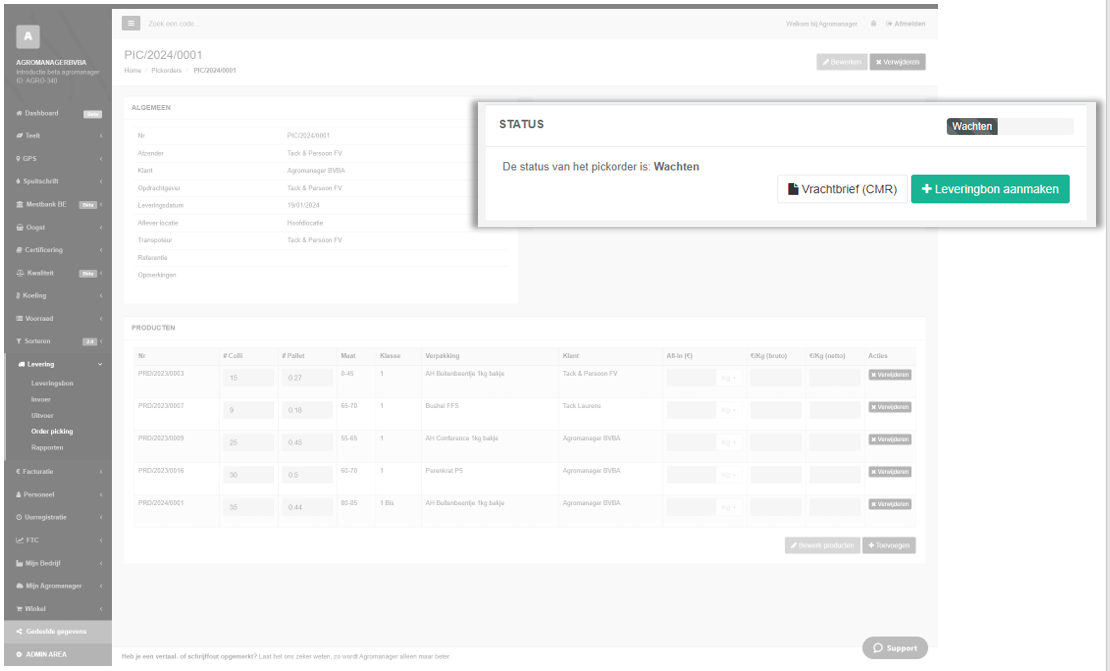Click the Leveringbon aanmaken button
The width and height of the screenshot is (1110, 671).
[x=990, y=188]
